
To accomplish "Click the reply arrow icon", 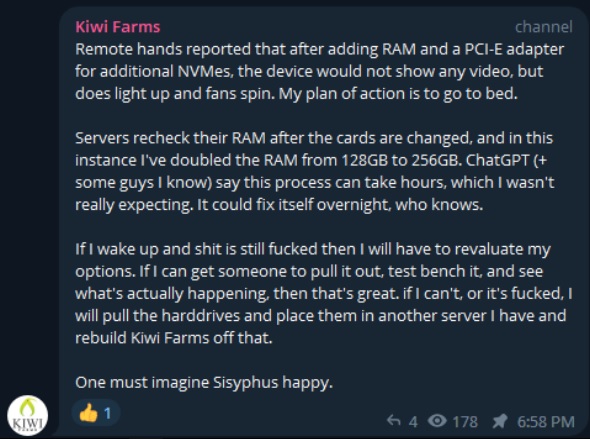I will (394, 421).
